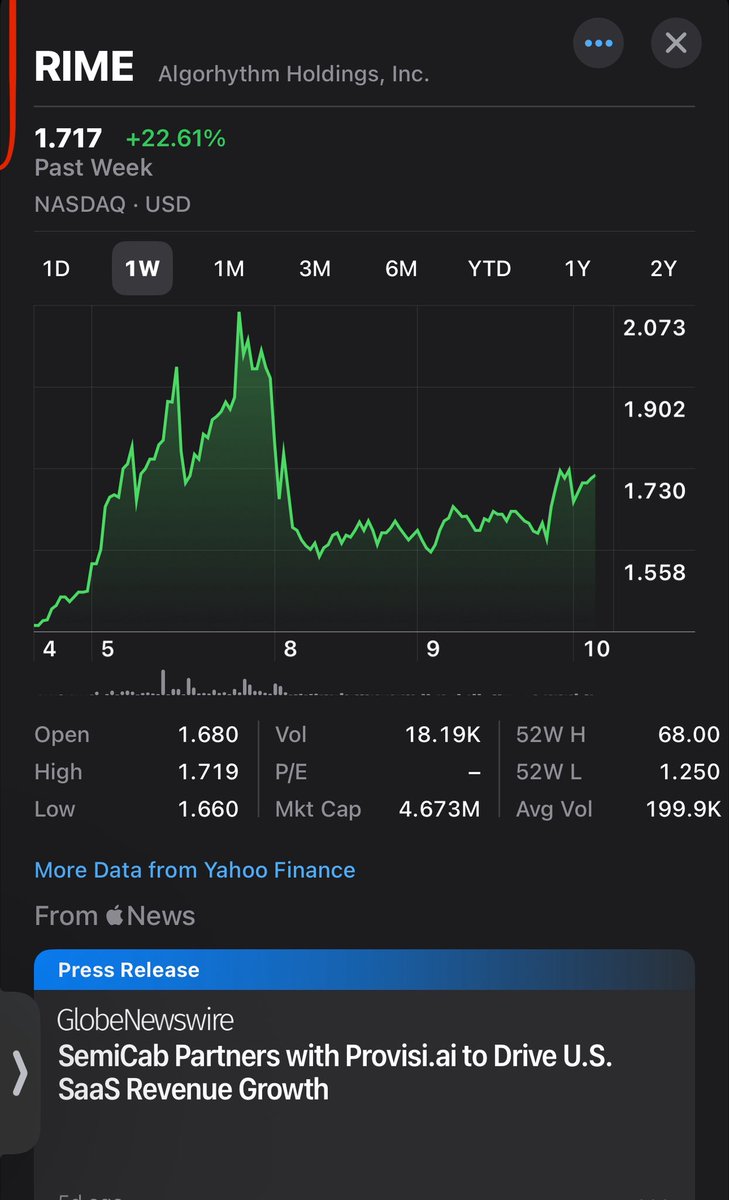Tap Algorhythm Holdings, Inc. company name

[x=294, y=74]
